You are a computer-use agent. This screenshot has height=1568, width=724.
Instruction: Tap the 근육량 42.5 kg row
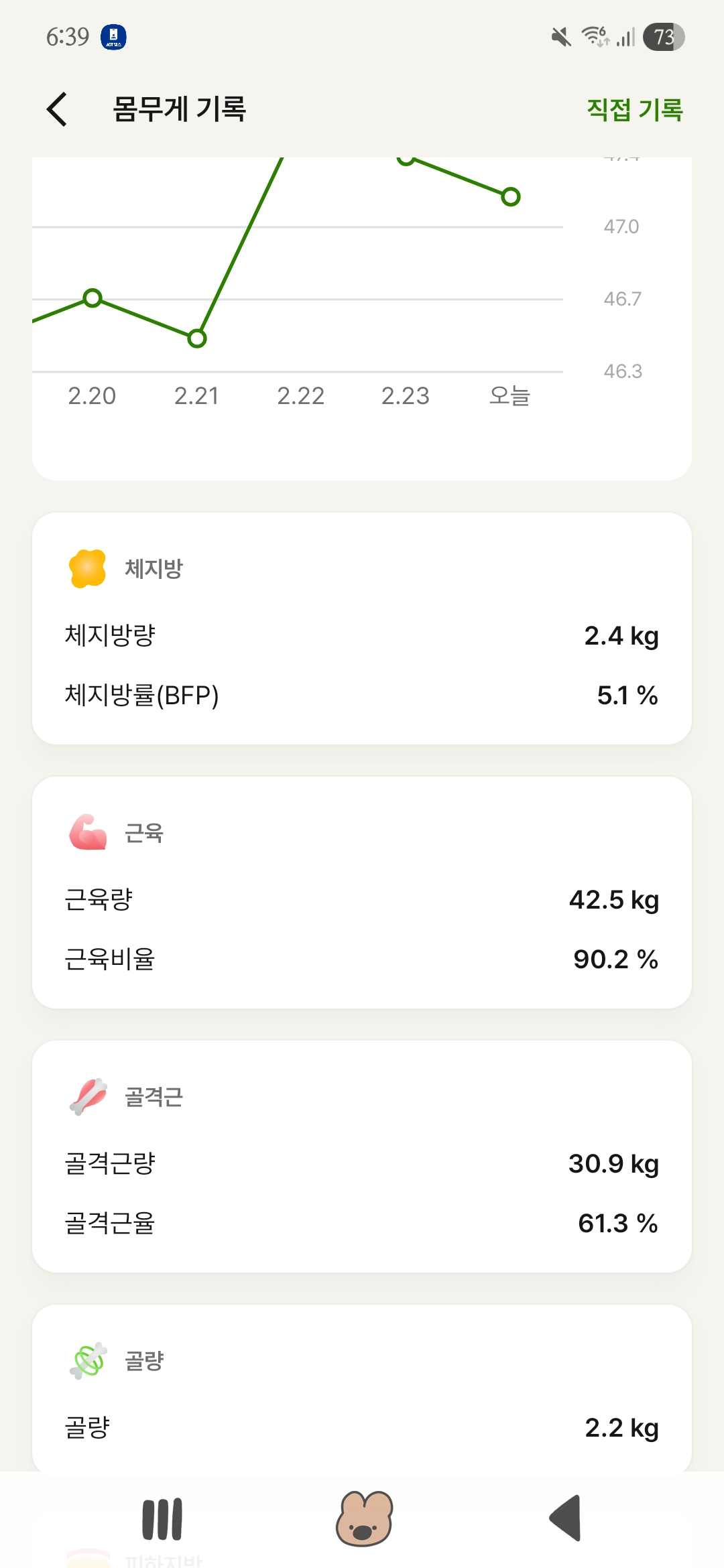coord(362,899)
